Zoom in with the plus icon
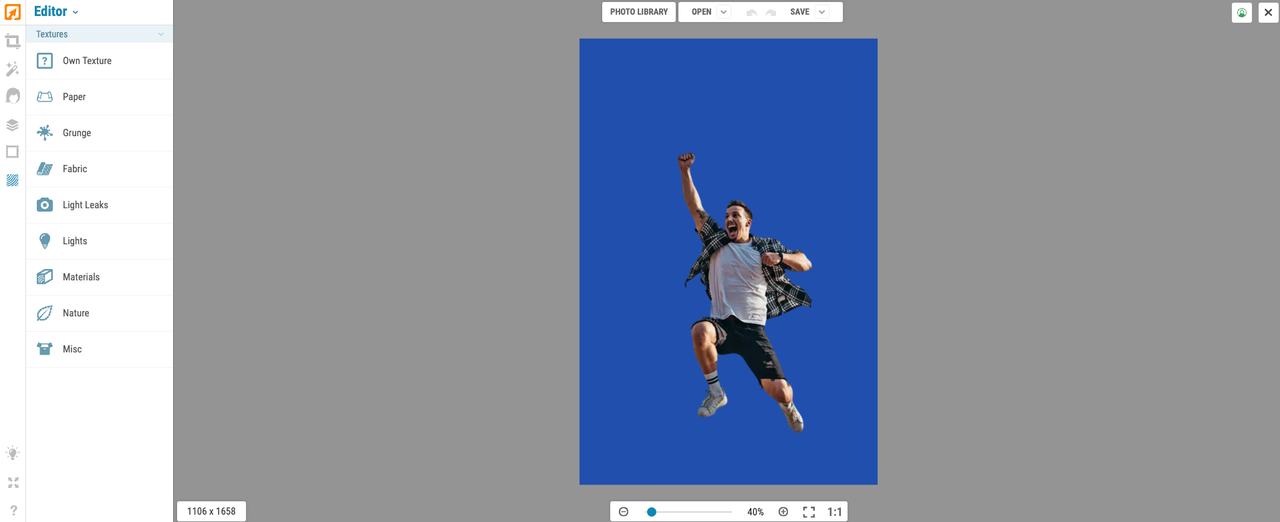Image resolution: width=1280 pixels, height=522 pixels. tap(783, 512)
